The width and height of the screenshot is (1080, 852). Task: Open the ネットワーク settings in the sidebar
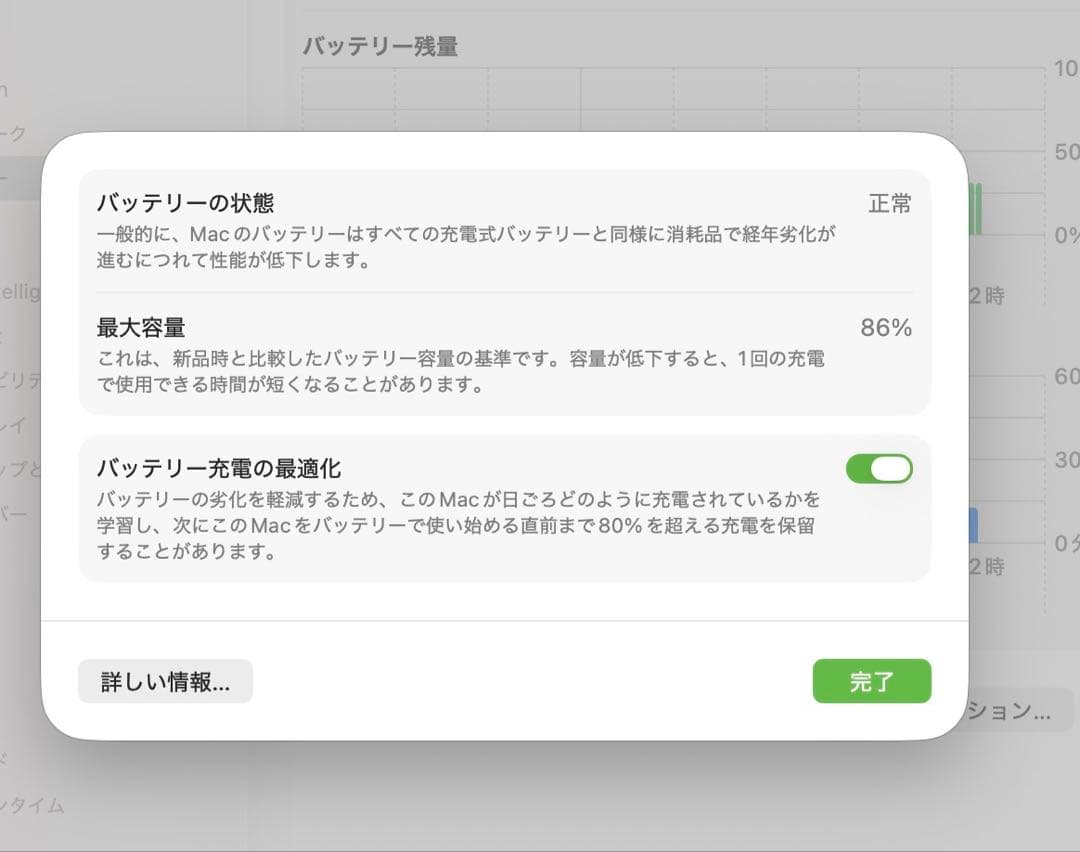click(x=20, y=131)
